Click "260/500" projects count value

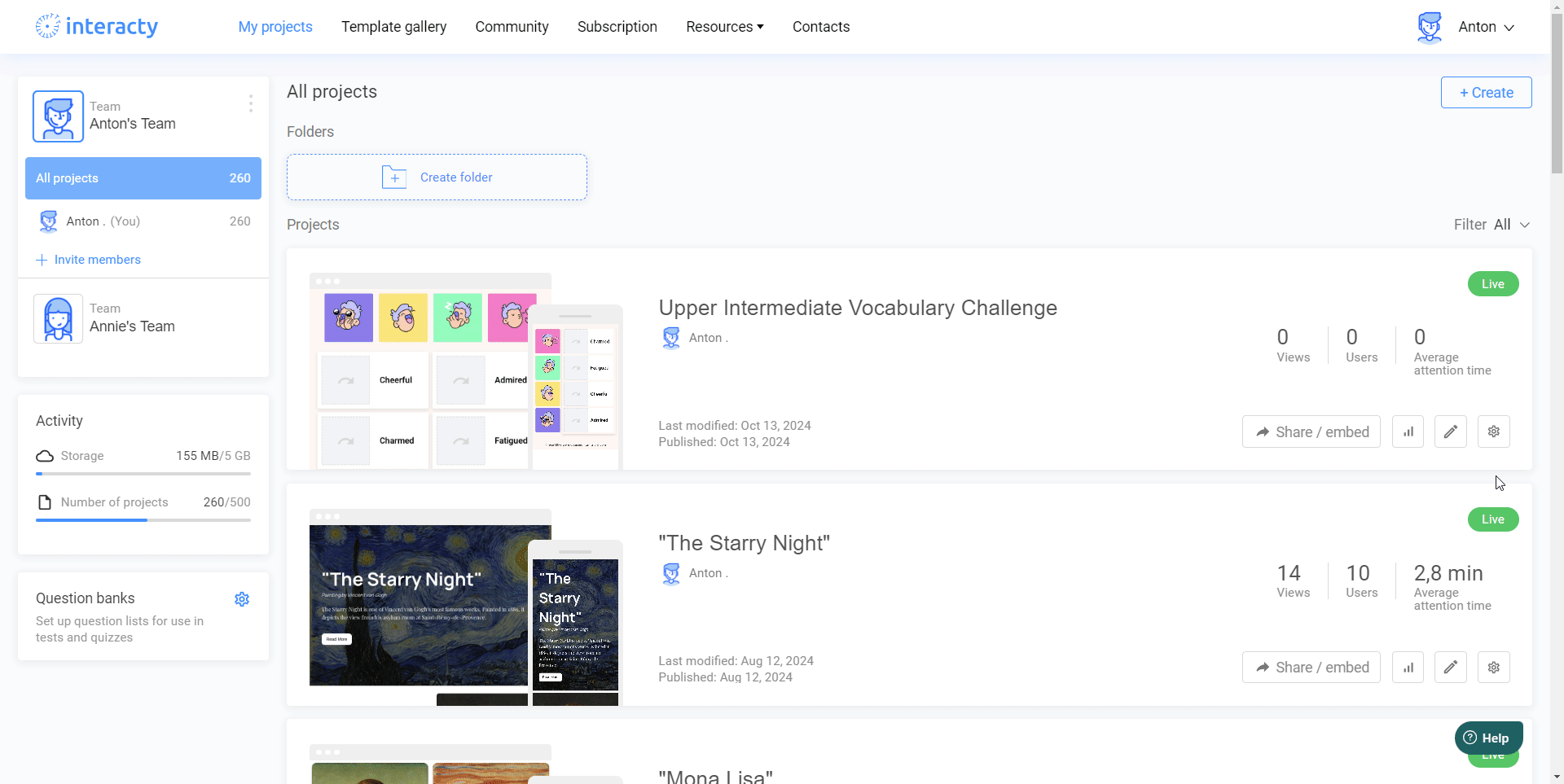pos(227,502)
